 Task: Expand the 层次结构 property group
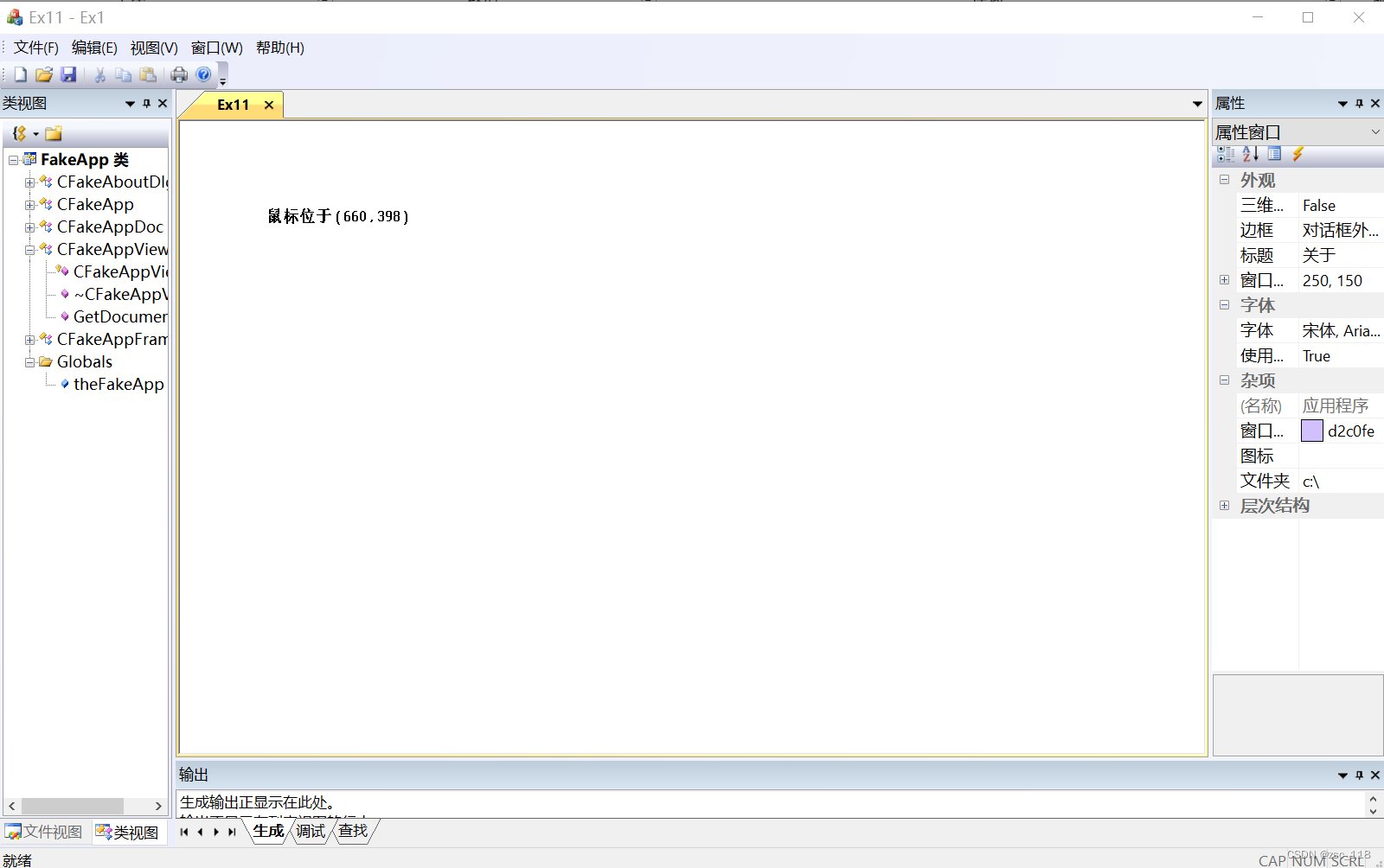[1224, 506]
